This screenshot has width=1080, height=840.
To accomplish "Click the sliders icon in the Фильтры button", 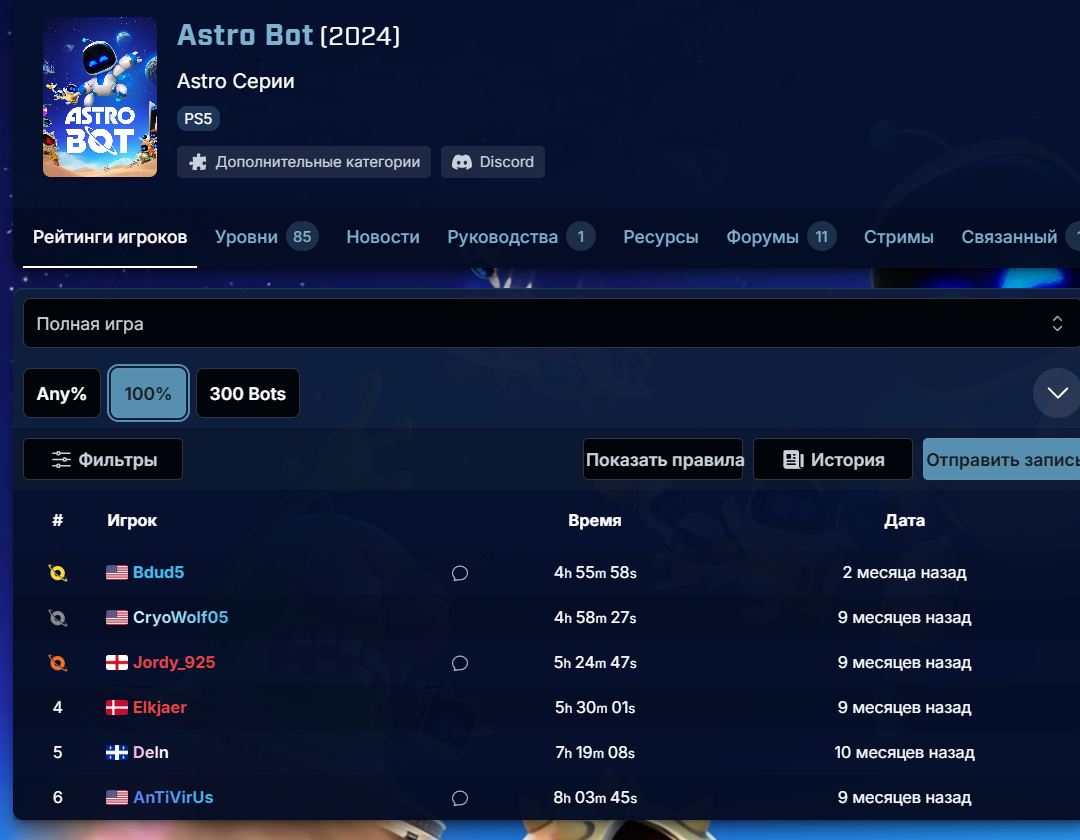I will point(61,459).
